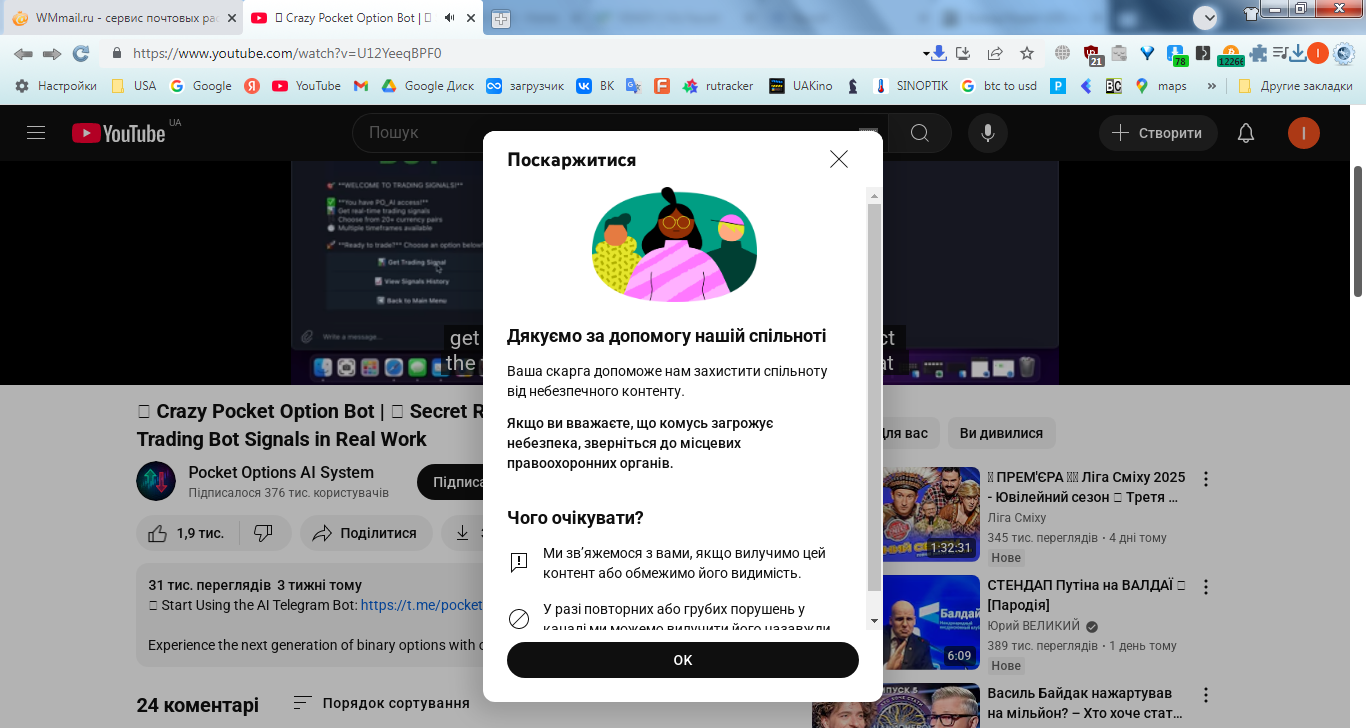The image size is (1366, 728).
Task: Open the uBlock extension with badge 21
Action: coord(1092,54)
